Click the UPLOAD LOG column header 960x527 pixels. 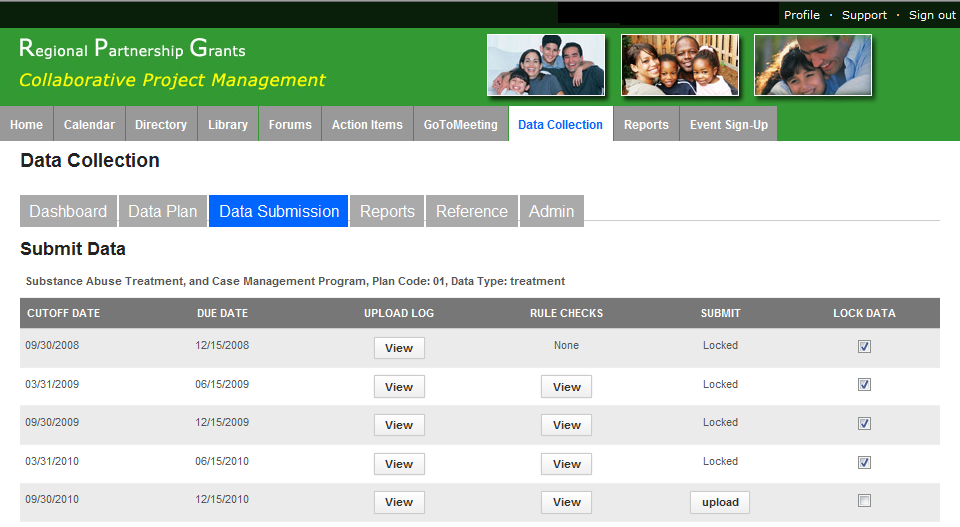pos(399,313)
